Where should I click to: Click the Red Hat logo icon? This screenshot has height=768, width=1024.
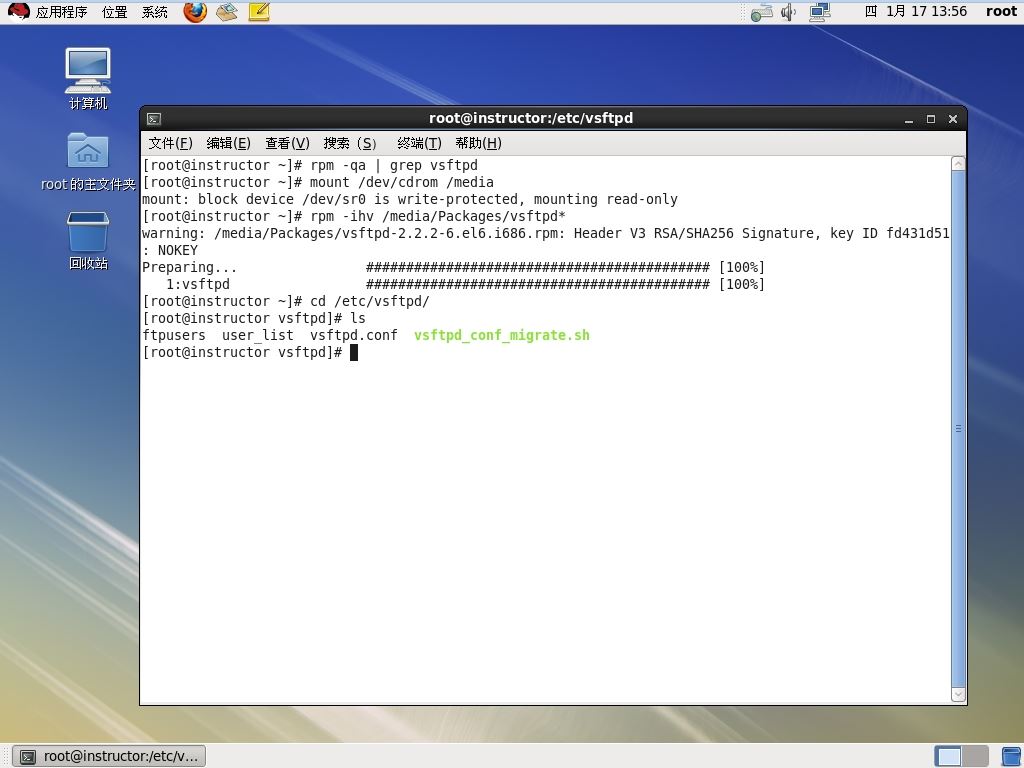point(18,12)
